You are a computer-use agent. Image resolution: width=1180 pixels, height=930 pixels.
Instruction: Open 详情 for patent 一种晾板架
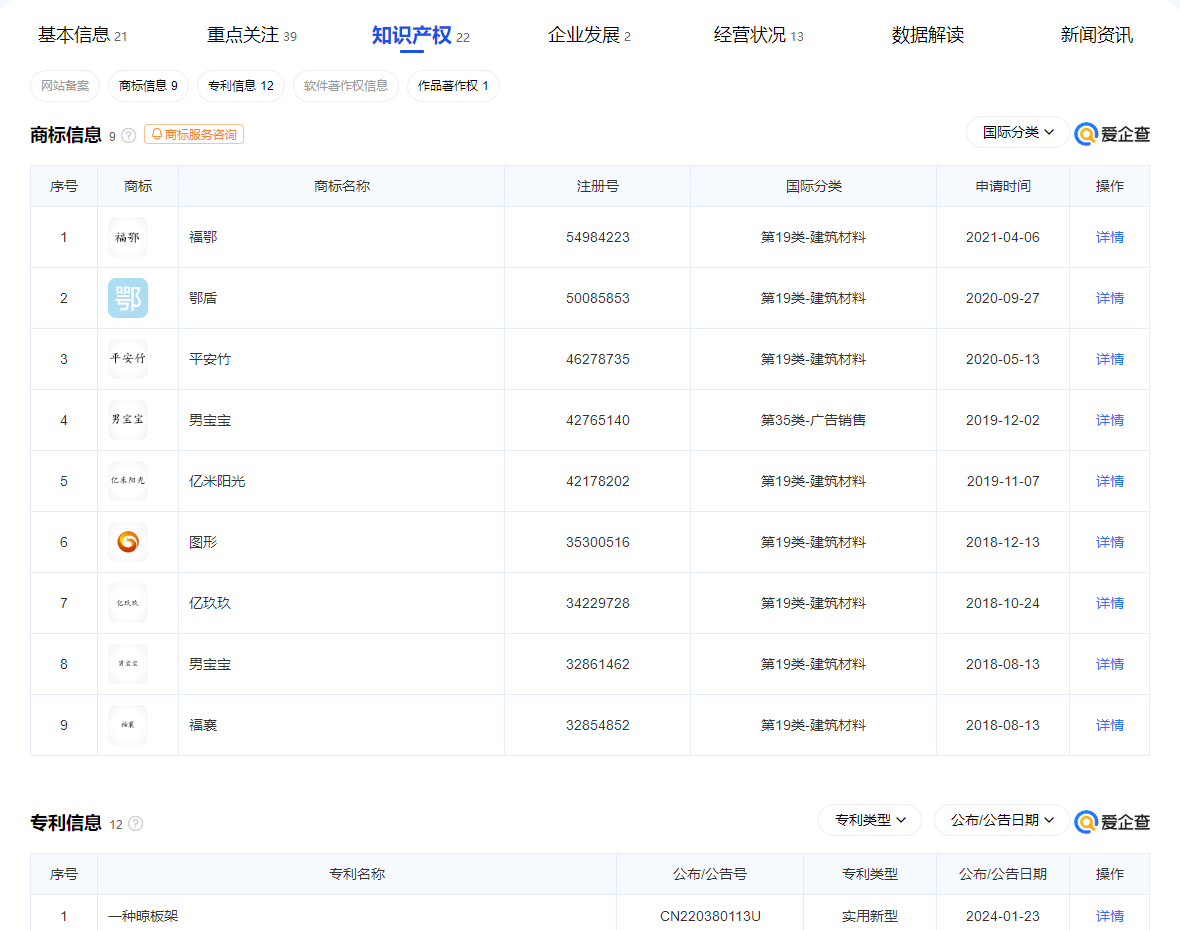pos(1110,916)
